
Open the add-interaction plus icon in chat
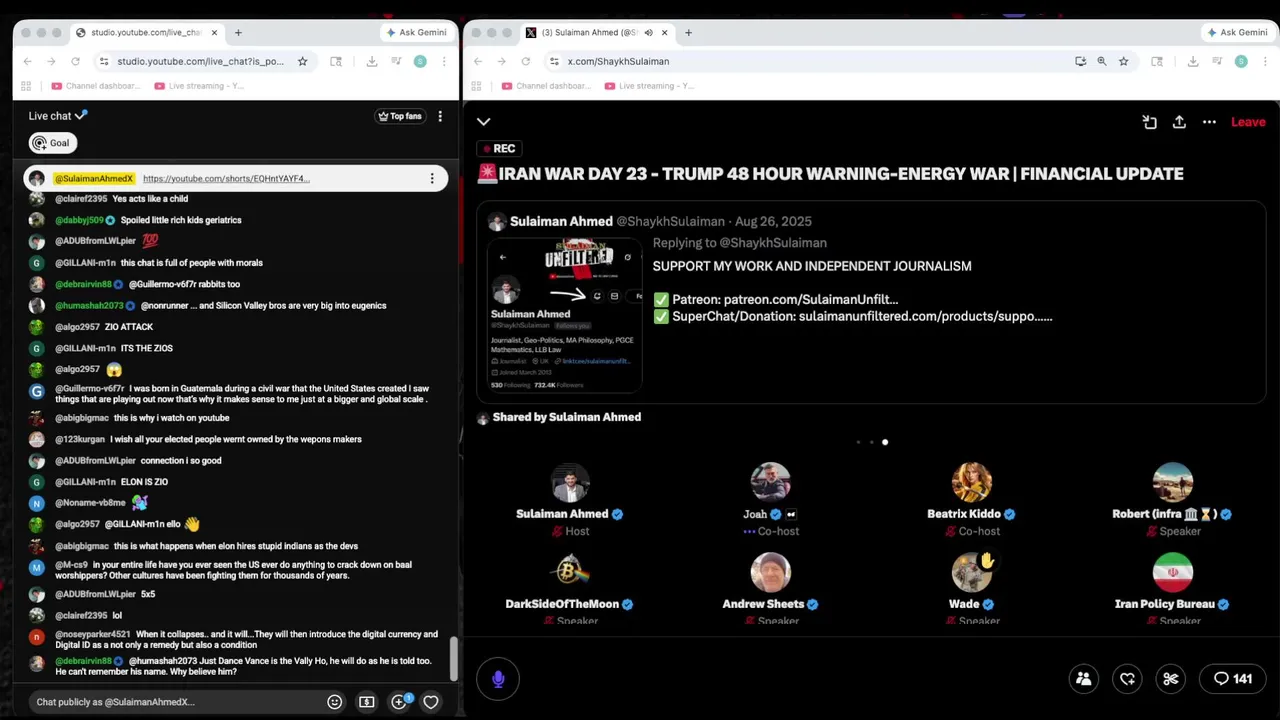click(x=399, y=702)
